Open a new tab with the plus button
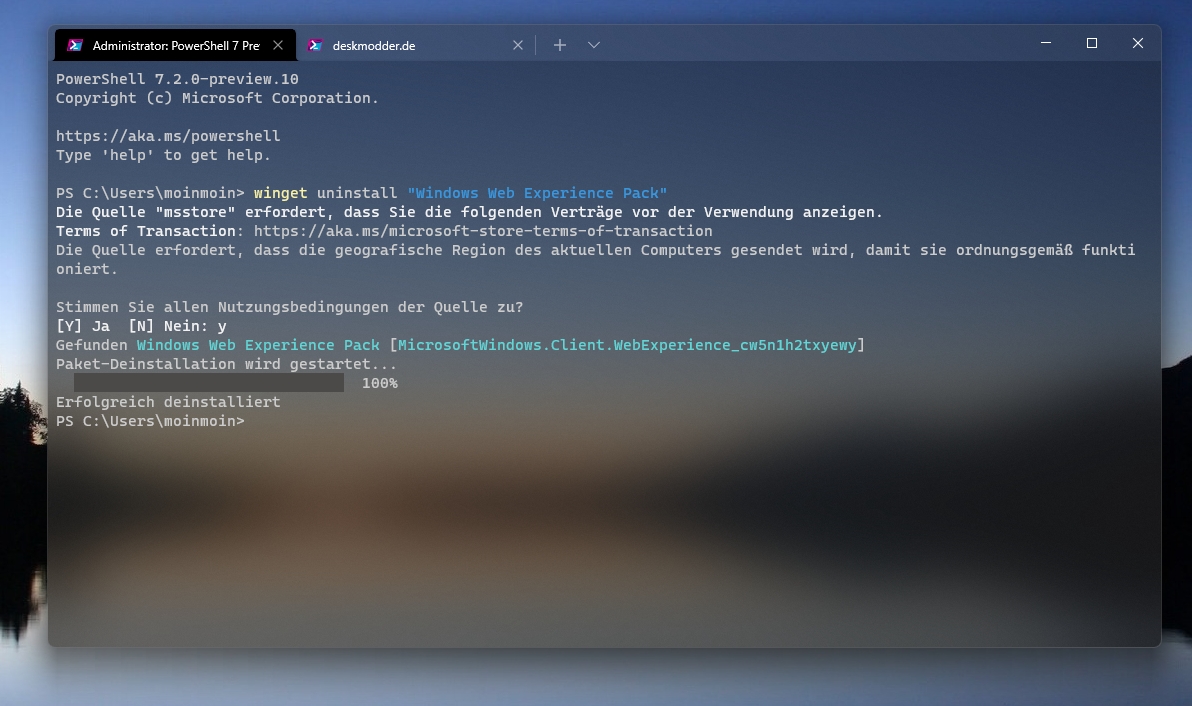 560,46
